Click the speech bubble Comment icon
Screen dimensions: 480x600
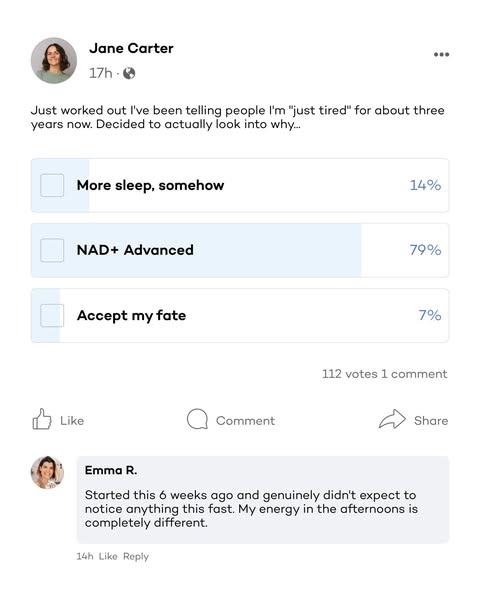[x=197, y=419]
